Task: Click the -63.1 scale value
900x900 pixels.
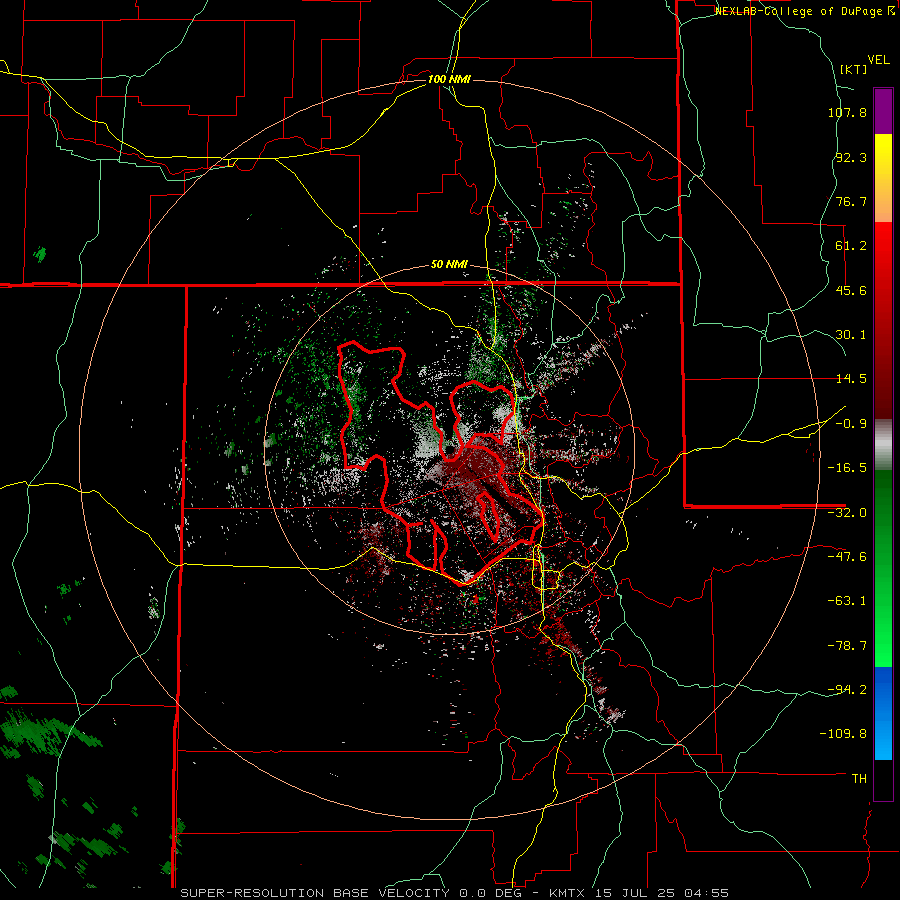Action: coord(847,601)
